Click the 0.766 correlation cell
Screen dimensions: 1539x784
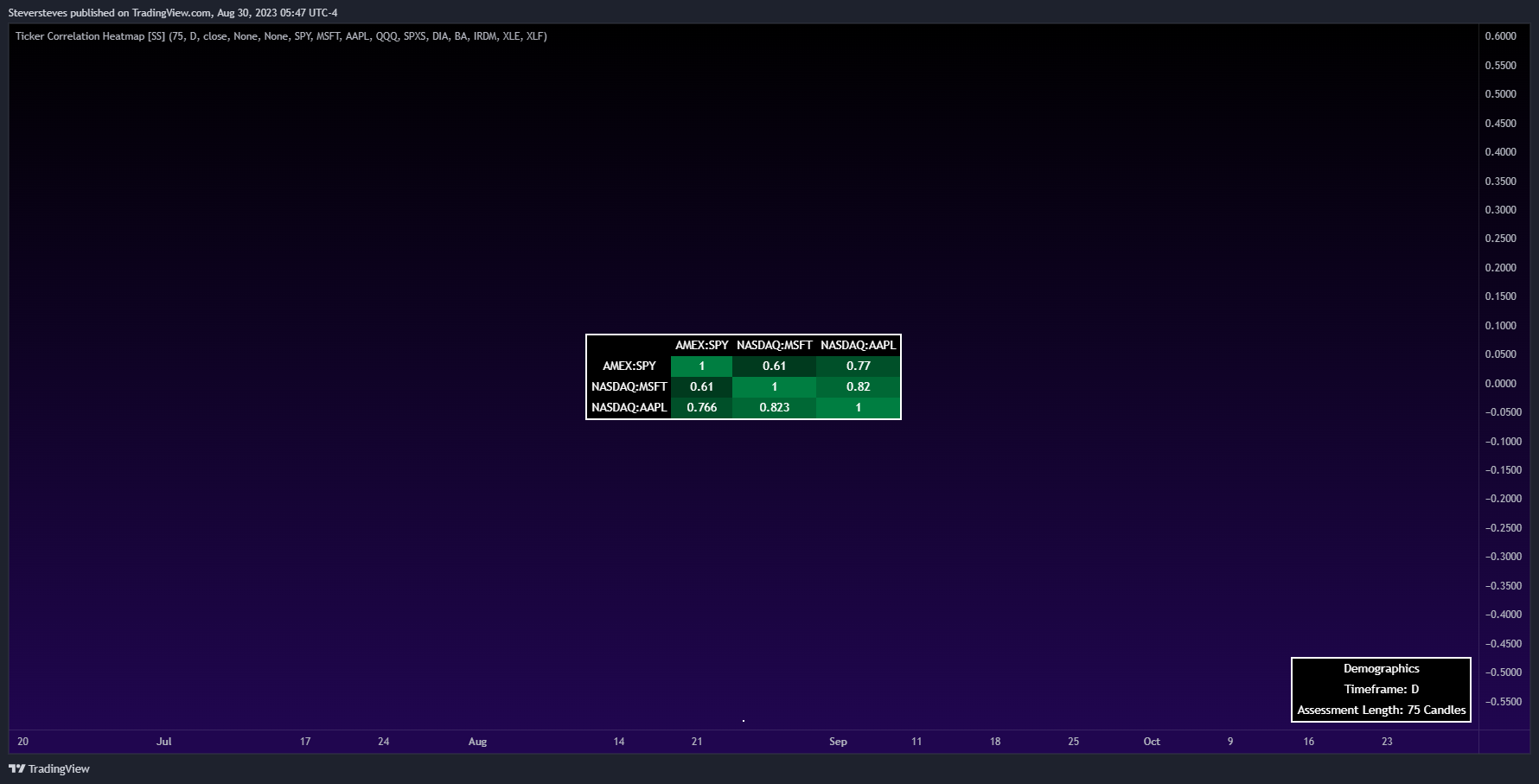click(x=702, y=407)
